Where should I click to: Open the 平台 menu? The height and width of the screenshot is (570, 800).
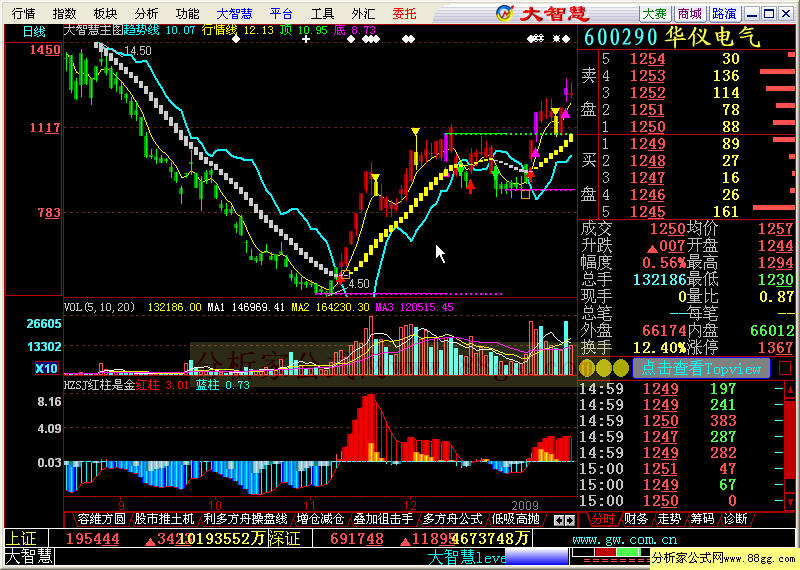[x=281, y=13]
